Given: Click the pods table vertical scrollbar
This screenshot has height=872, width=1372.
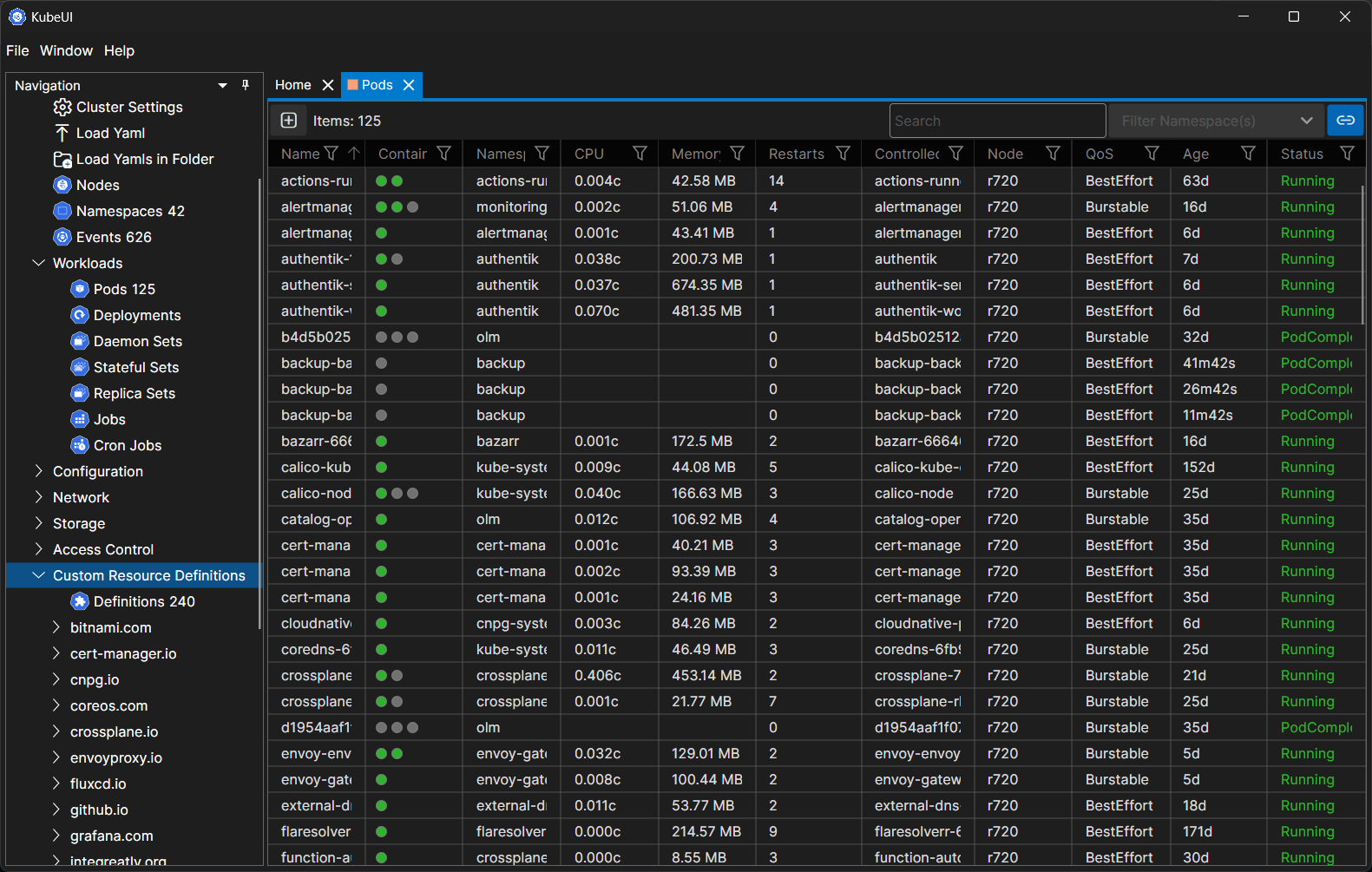Looking at the screenshot, I should 1363,256.
